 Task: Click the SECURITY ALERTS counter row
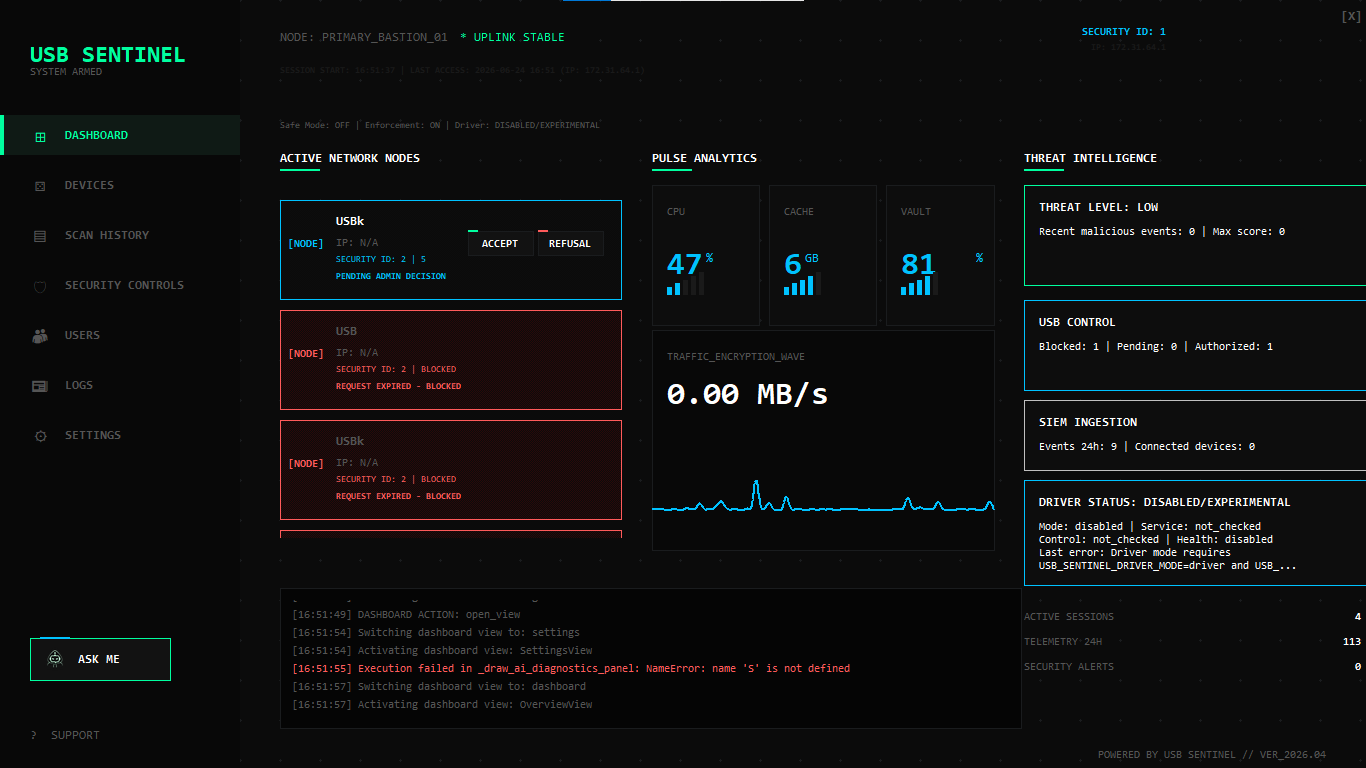point(1192,667)
